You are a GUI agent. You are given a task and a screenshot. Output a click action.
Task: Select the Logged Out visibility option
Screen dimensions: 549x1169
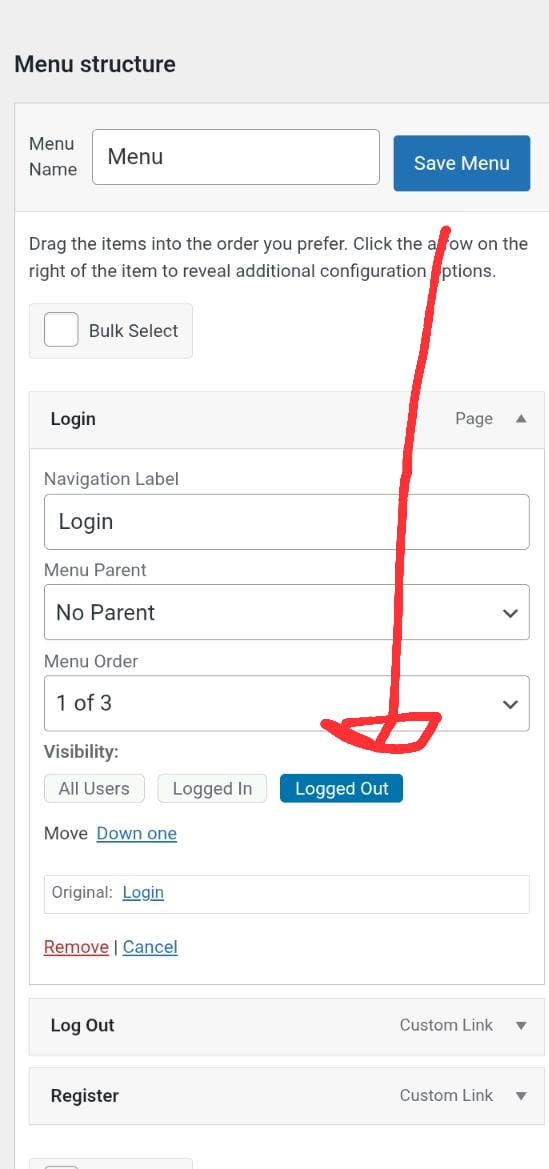(x=342, y=789)
